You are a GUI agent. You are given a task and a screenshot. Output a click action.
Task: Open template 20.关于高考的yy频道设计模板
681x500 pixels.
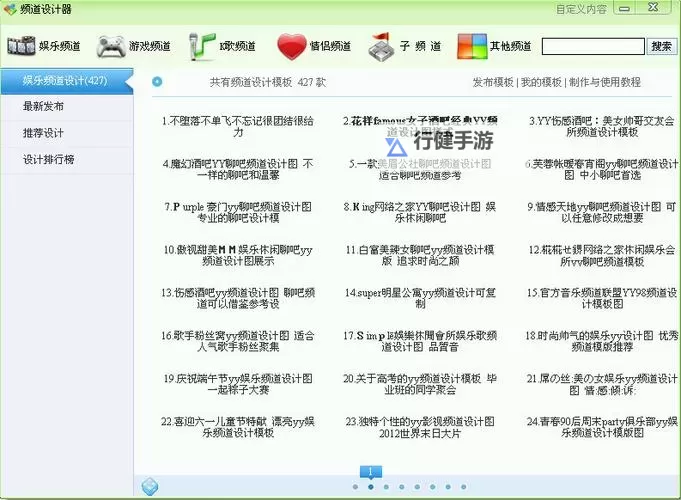pyautogui.click(x=420, y=384)
